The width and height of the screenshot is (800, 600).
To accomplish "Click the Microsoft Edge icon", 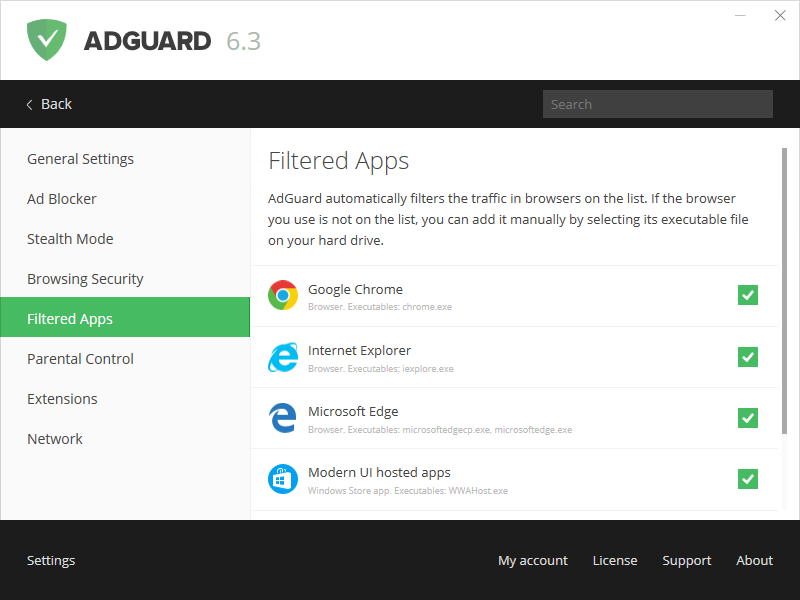I will 283,418.
